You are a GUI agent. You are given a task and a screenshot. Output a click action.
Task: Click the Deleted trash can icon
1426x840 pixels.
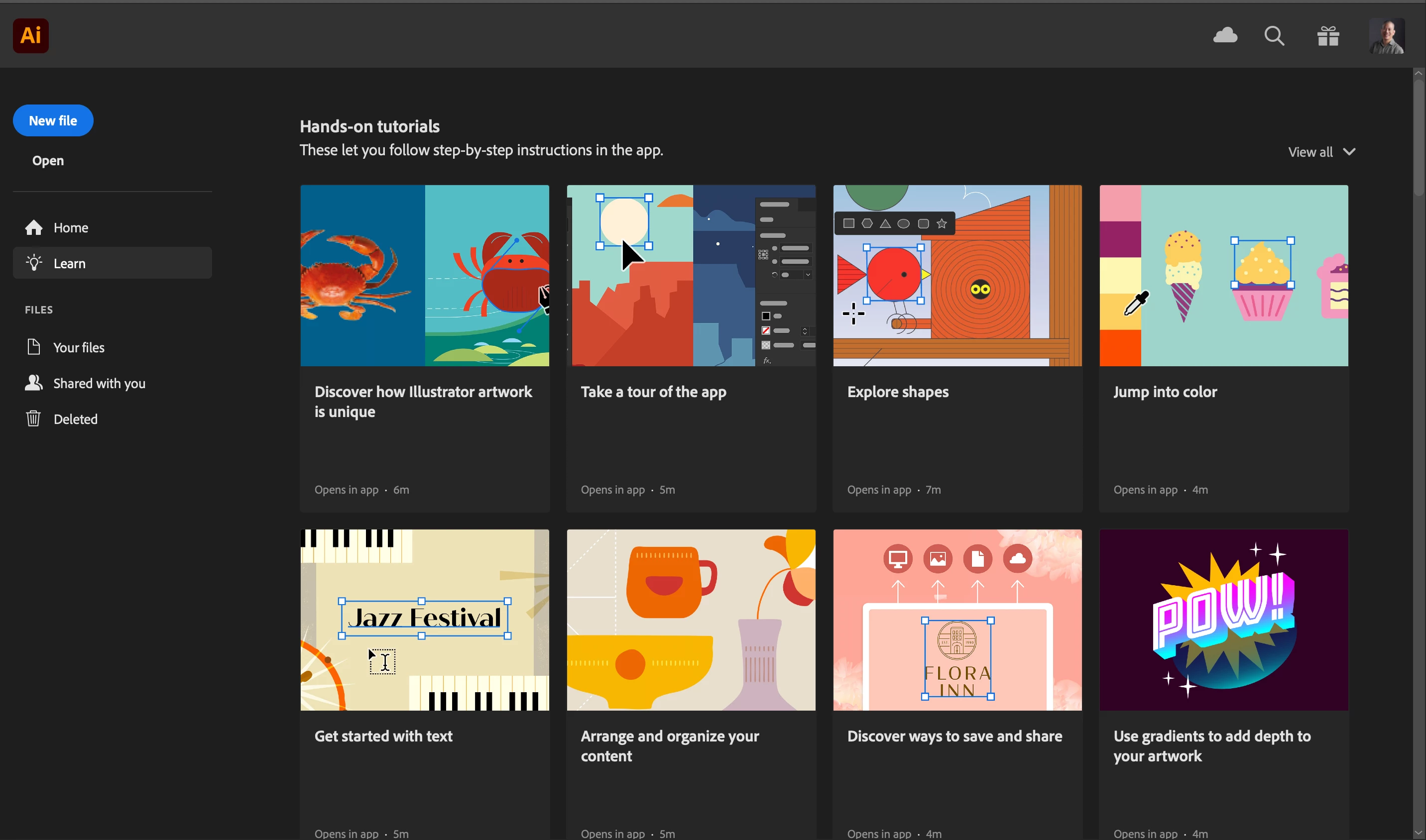click(33, 419)
